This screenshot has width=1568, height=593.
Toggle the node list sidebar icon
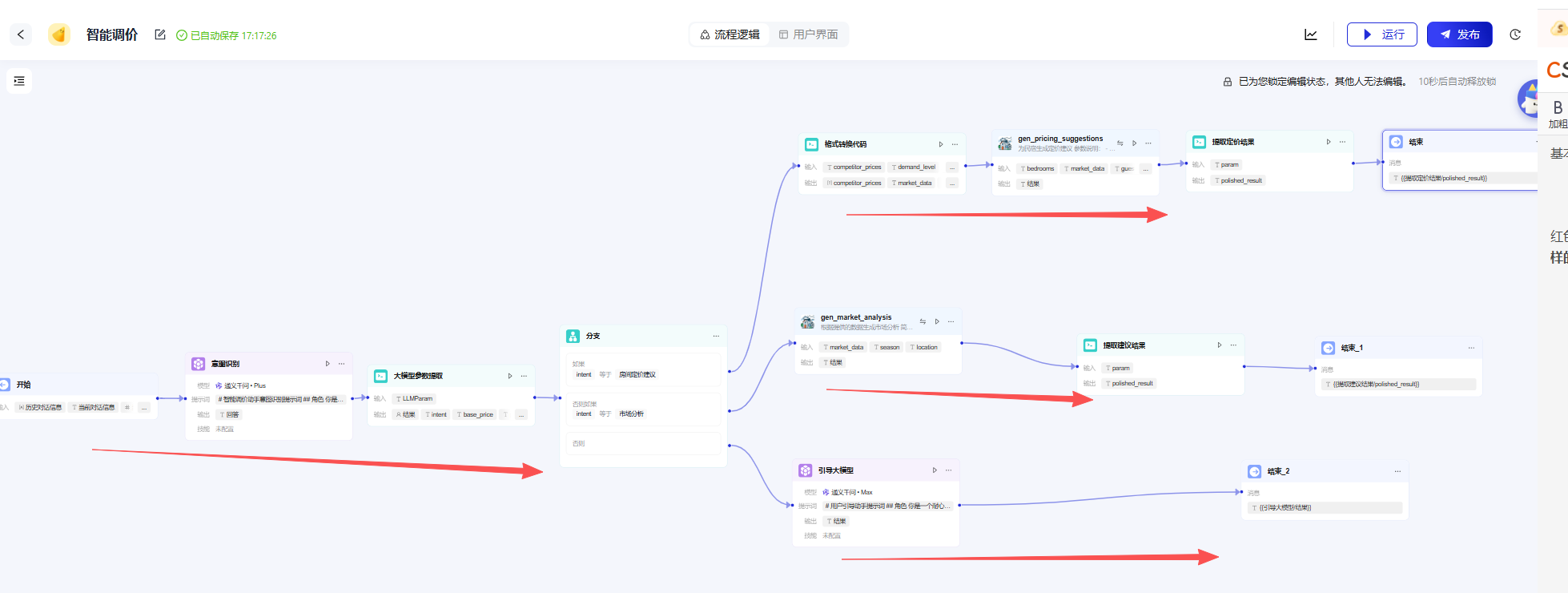click(19, 81)
